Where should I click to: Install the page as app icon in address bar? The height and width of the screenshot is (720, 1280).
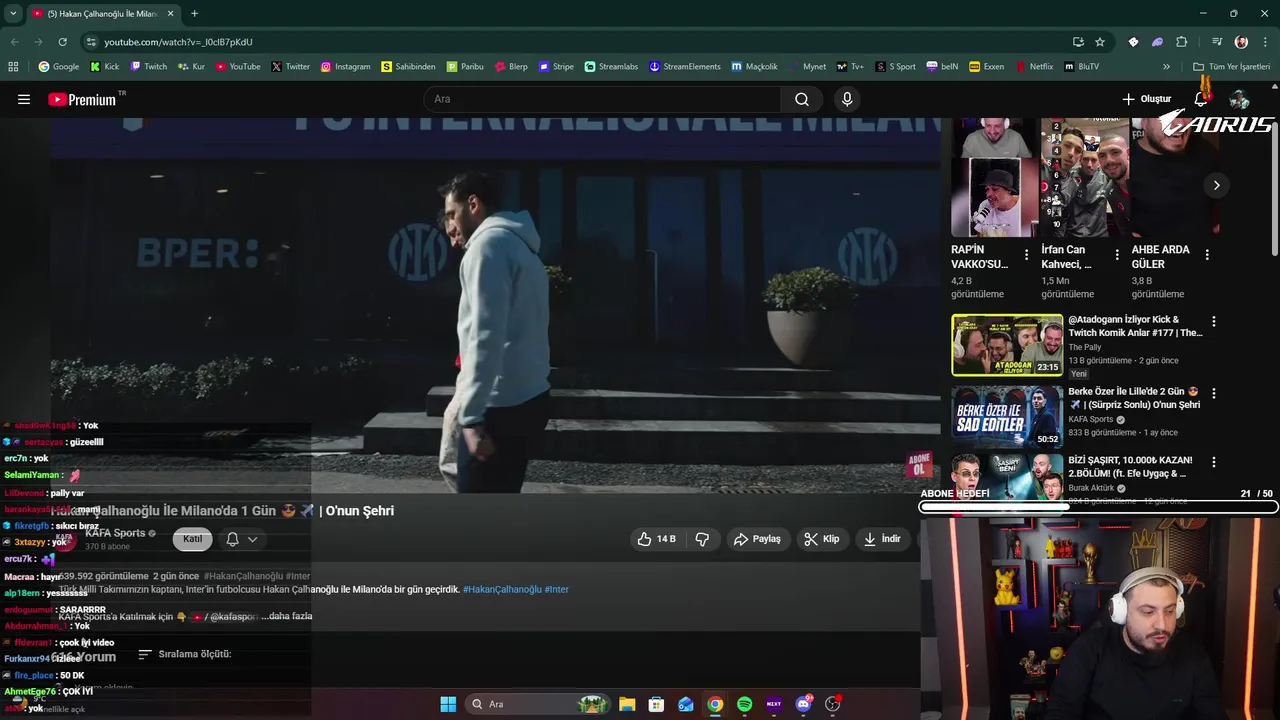click(x=1078, y=42)
